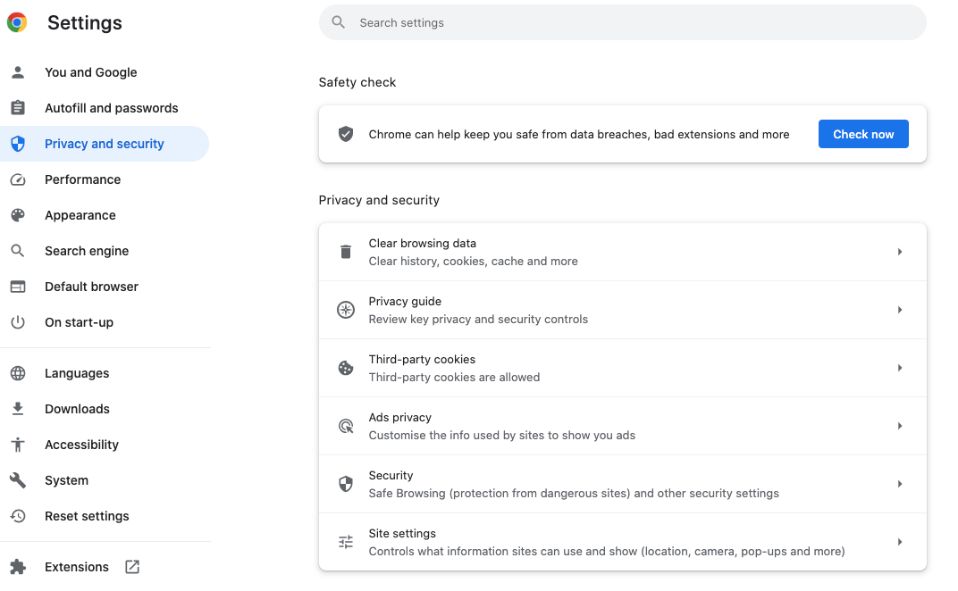The image size is (958, 591).
Task: Click the wrench icon for System
Action: click(x=18, y=480)
